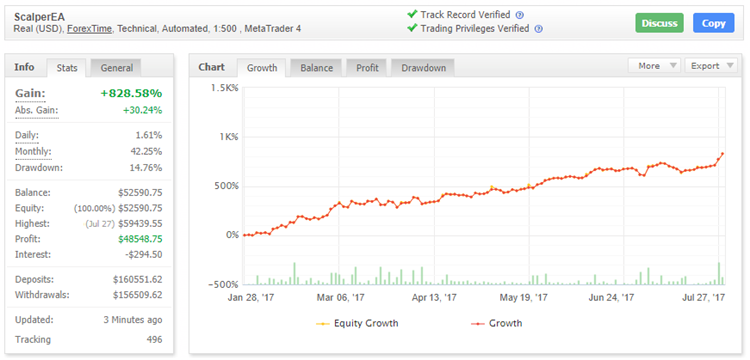Screen dimensions: 750x360
Task: Click the Abs. Gain label
Action: point(36,111)
